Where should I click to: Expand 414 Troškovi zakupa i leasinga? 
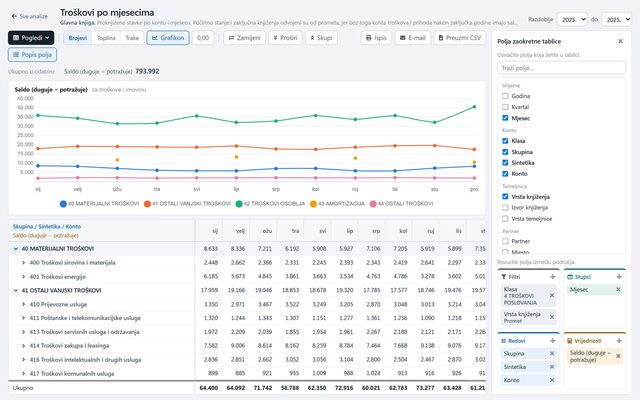[x=24, y=346]
